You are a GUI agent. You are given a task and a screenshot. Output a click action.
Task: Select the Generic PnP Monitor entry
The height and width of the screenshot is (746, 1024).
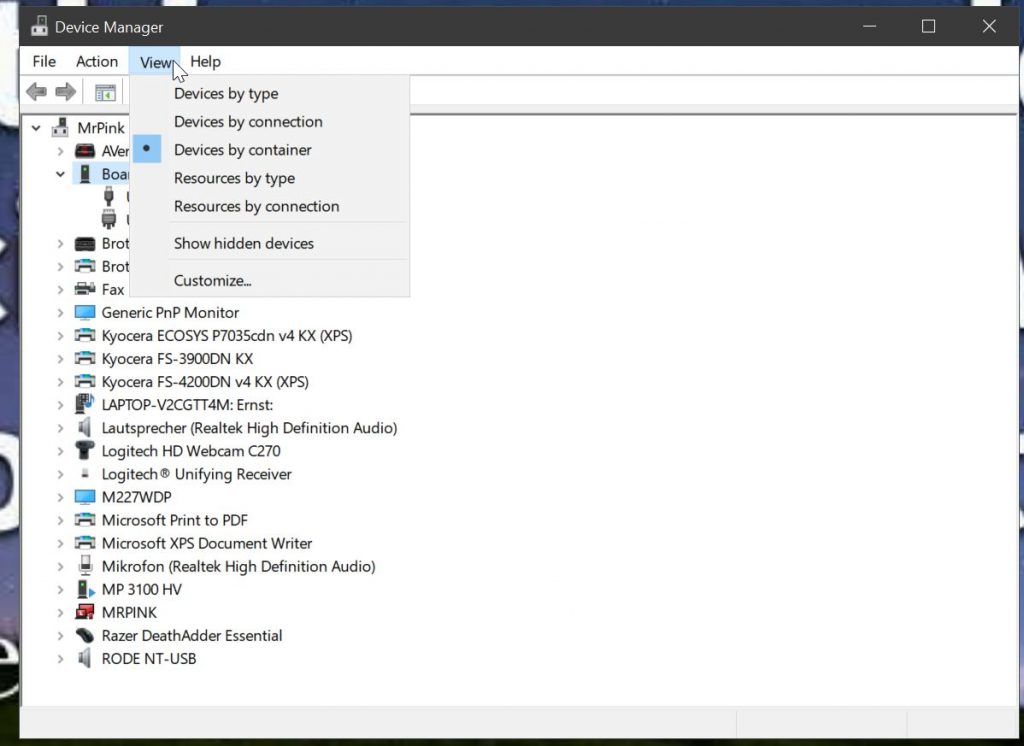point(170,312)
